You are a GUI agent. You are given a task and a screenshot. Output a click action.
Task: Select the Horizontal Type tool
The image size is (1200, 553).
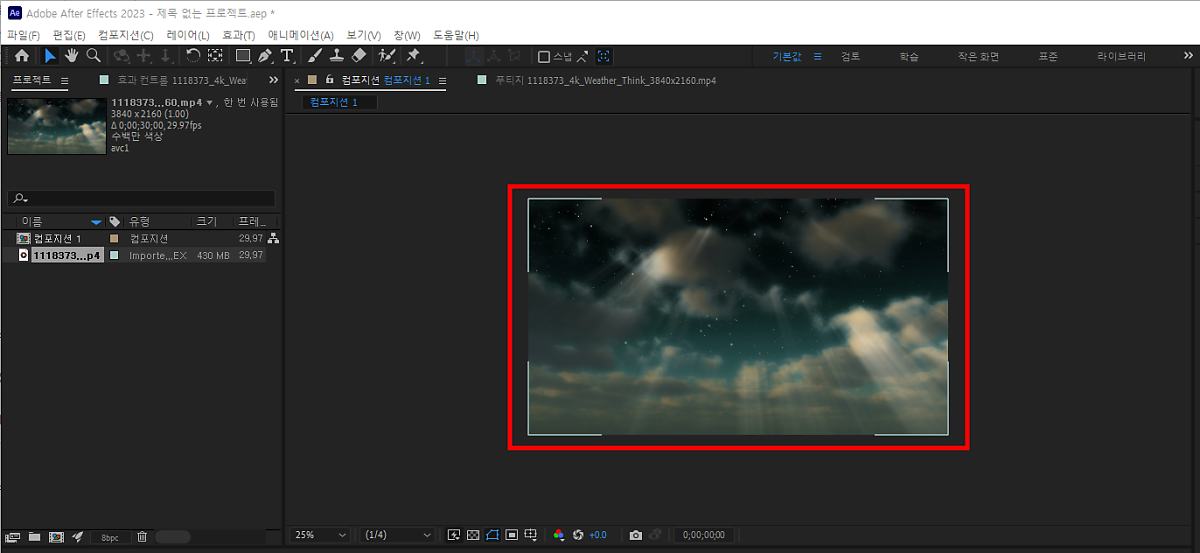tap(287, 56)
